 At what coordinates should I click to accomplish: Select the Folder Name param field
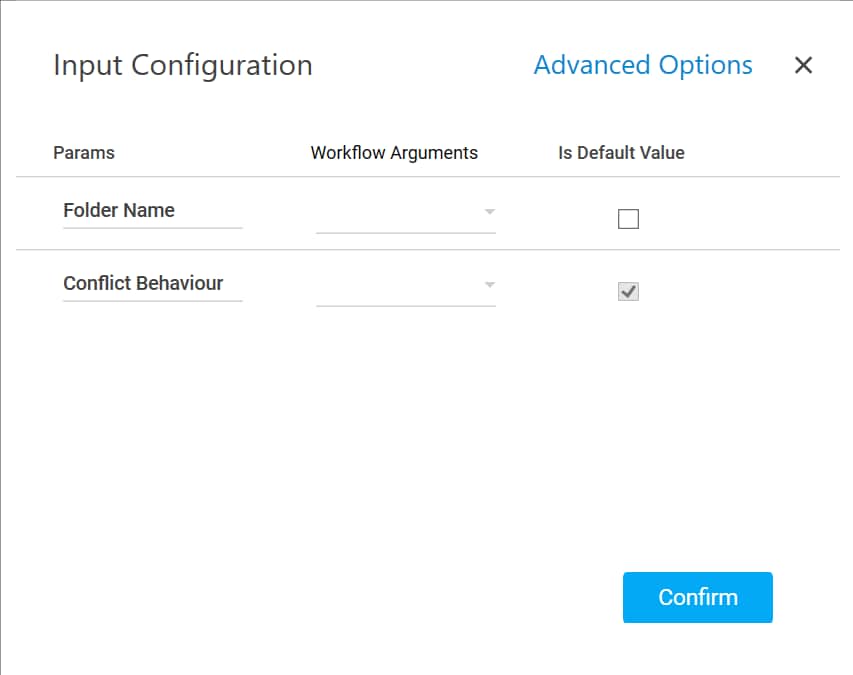(x=152, y=210)
